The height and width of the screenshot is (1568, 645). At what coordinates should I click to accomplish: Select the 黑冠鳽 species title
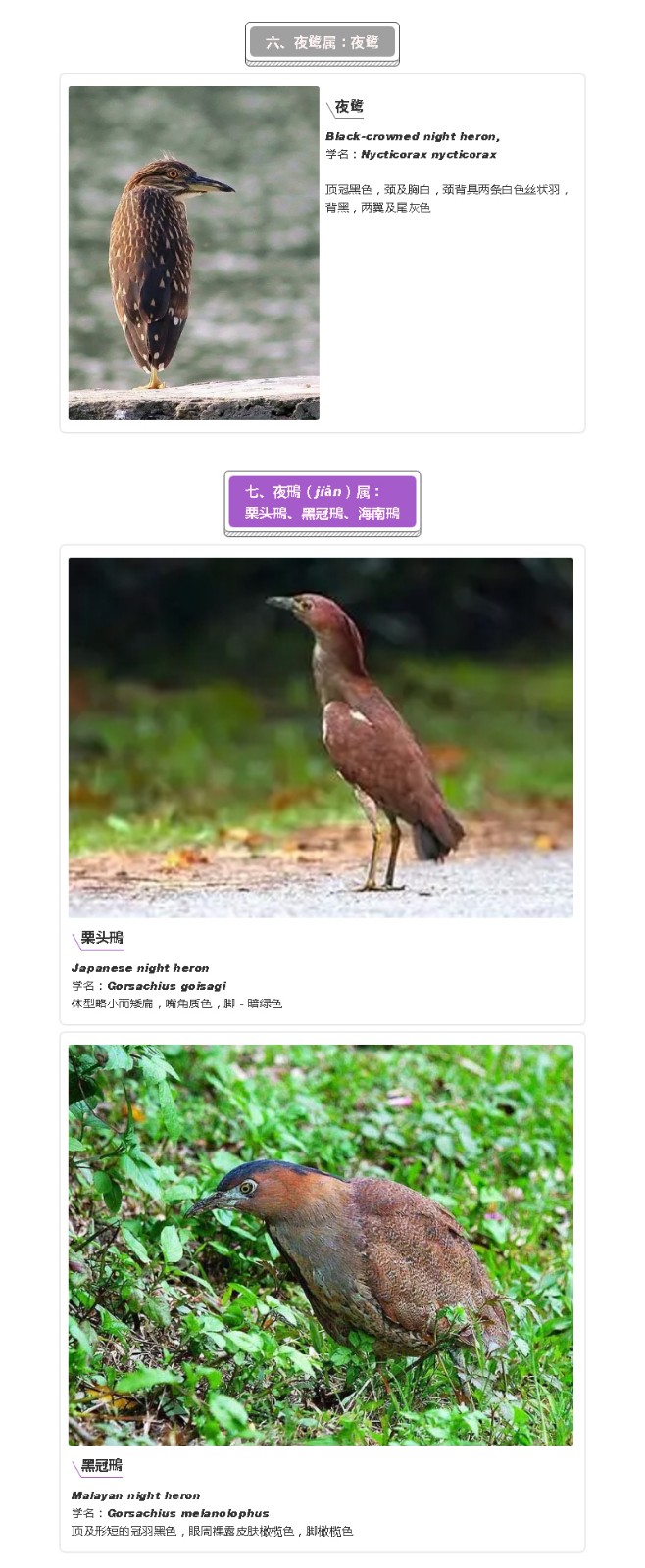pos(102,1466)
